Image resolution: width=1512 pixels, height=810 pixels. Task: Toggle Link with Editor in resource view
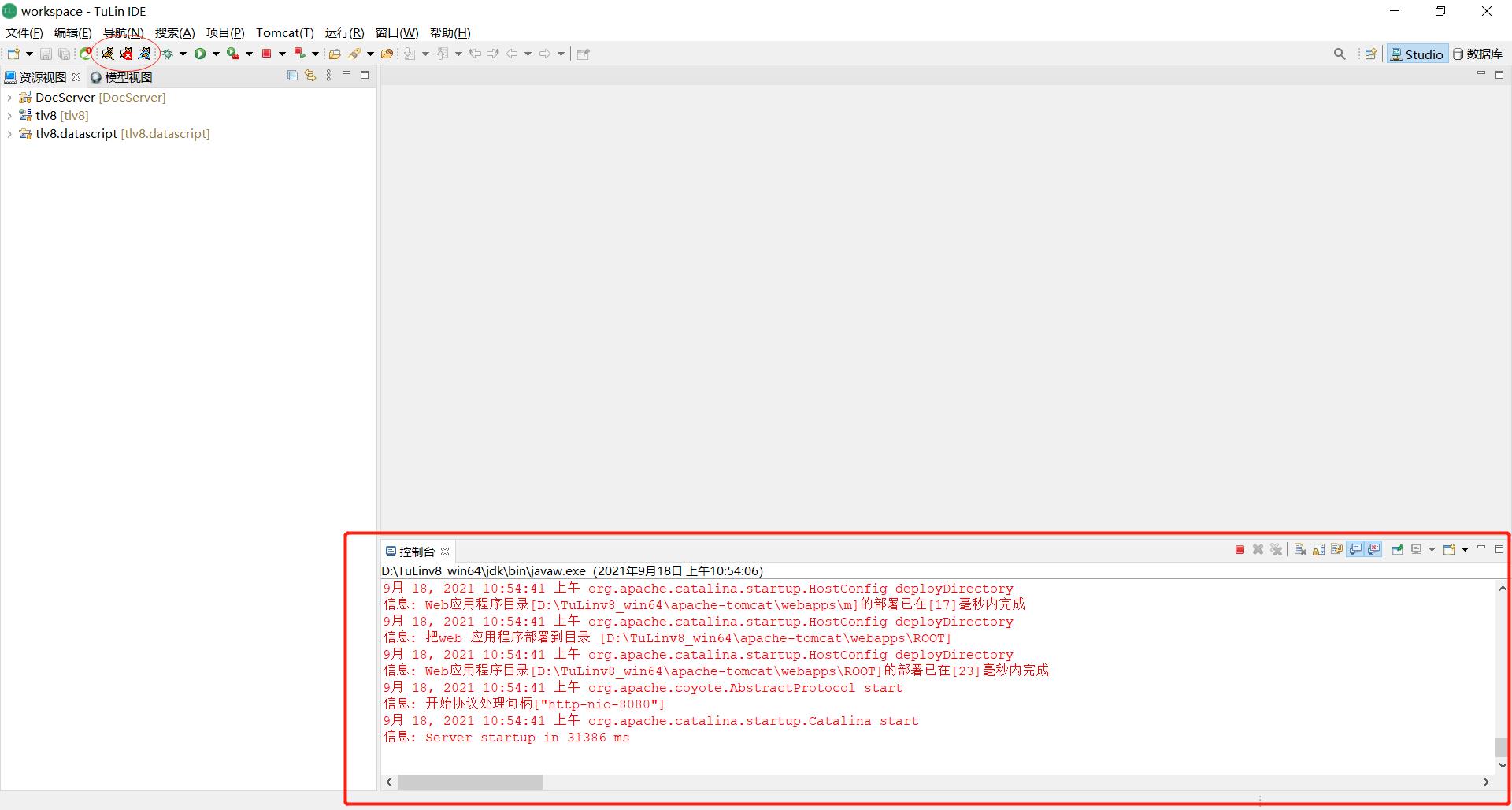click(310, 76)
